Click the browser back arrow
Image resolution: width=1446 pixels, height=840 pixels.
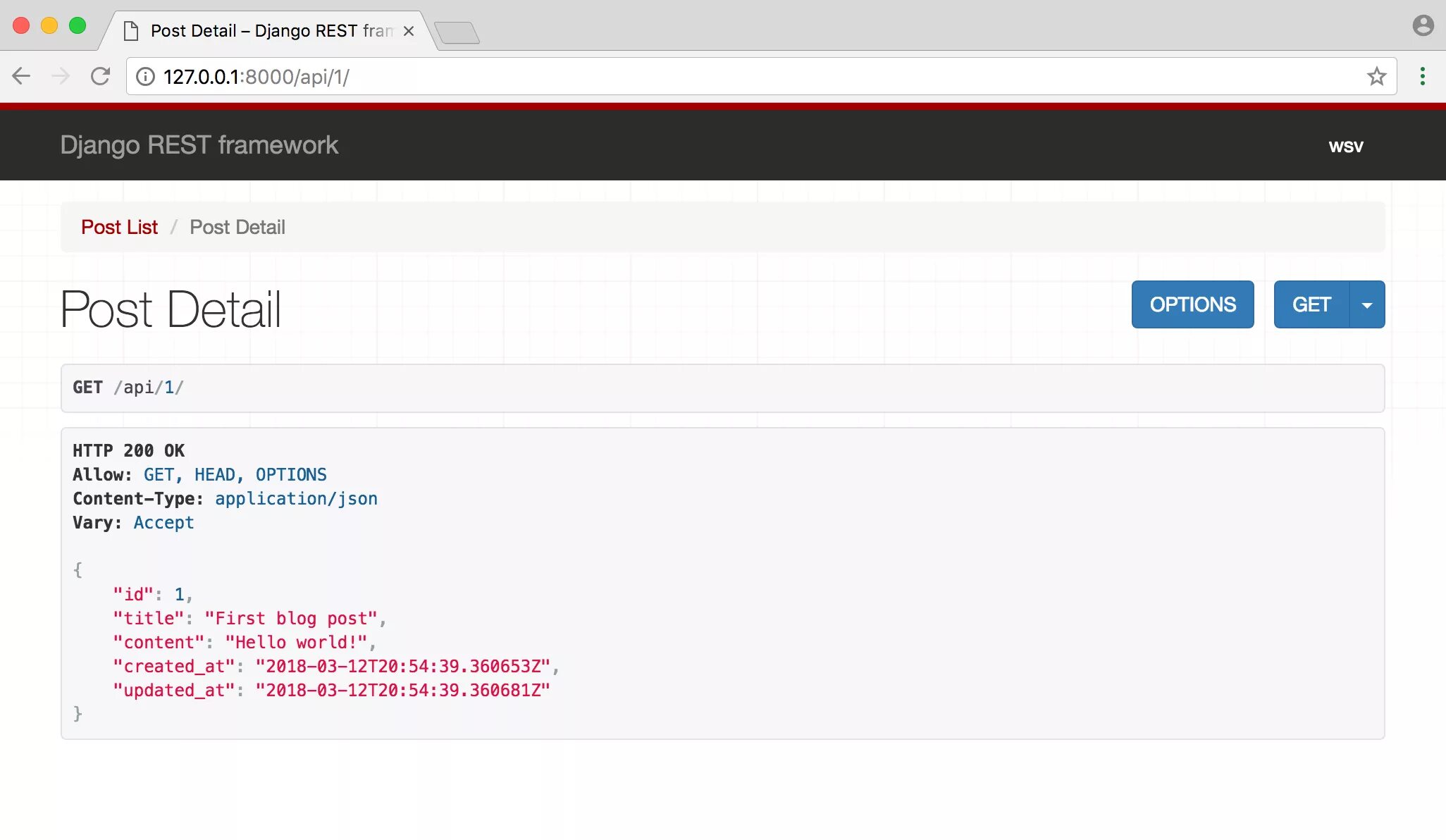pyautogui.click(x=21, y=76)
